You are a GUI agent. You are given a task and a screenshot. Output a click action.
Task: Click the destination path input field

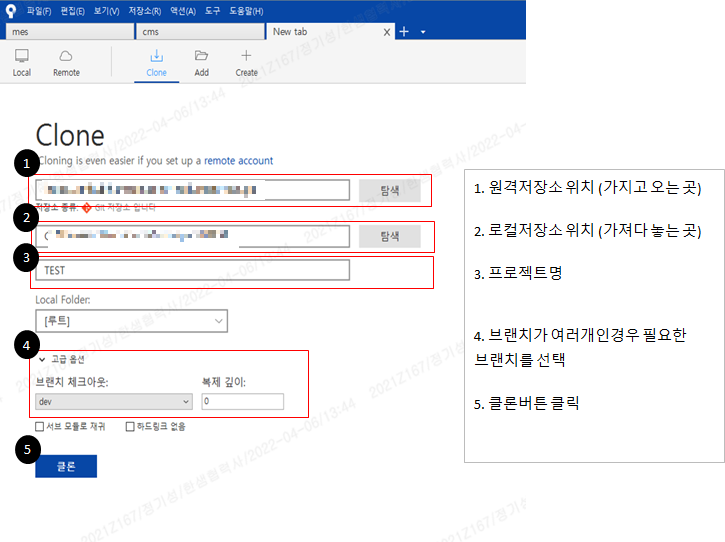click(192, 236)
